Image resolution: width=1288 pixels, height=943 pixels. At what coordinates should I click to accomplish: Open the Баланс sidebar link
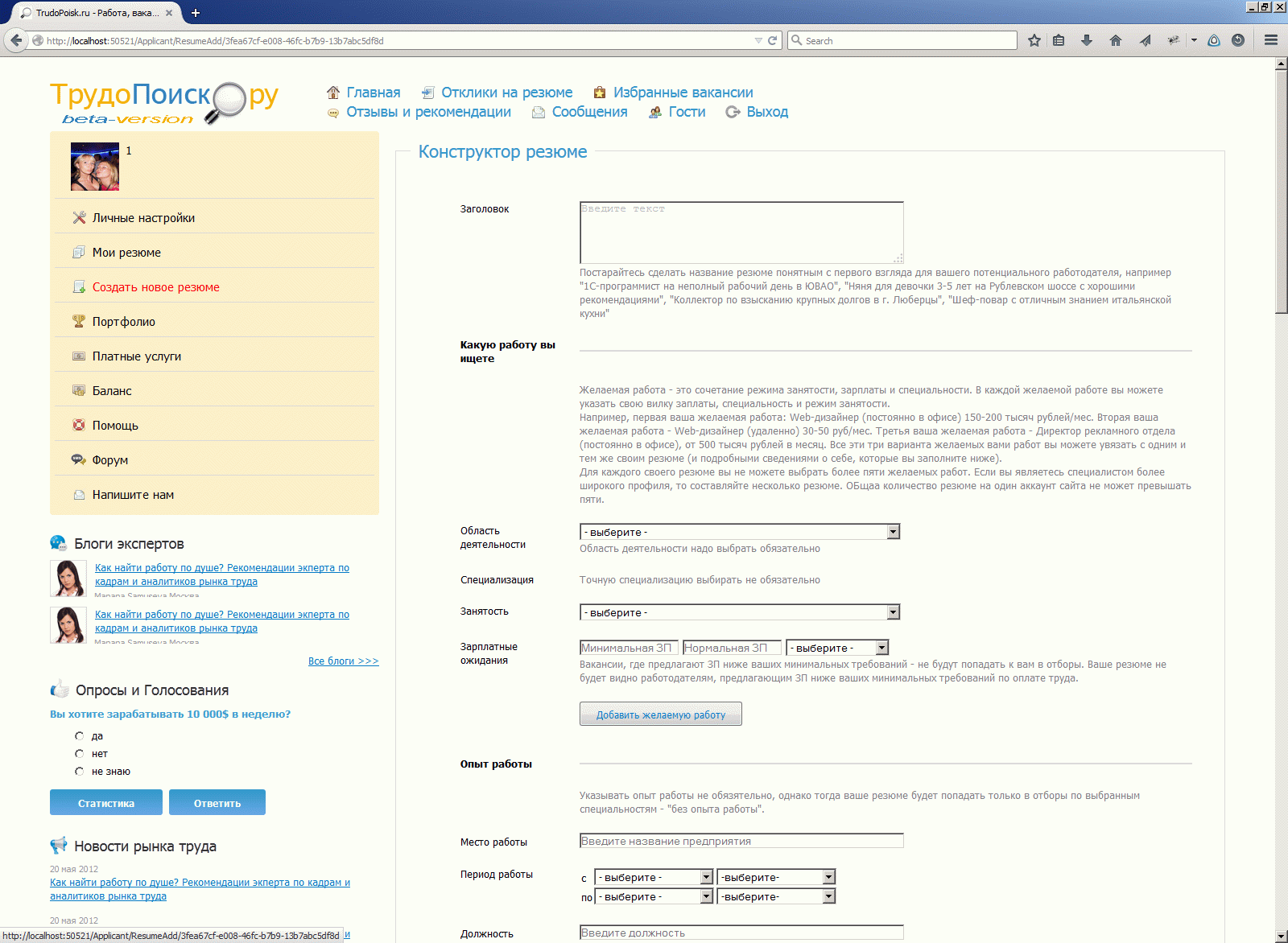point(112,391)
